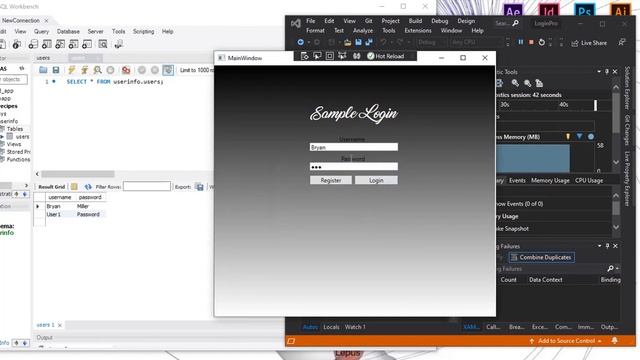The width and height of the screenshot is (640, 360).
Task: Toggle Combine Duplicates in Binding Failures
Action: pos(542,257)
